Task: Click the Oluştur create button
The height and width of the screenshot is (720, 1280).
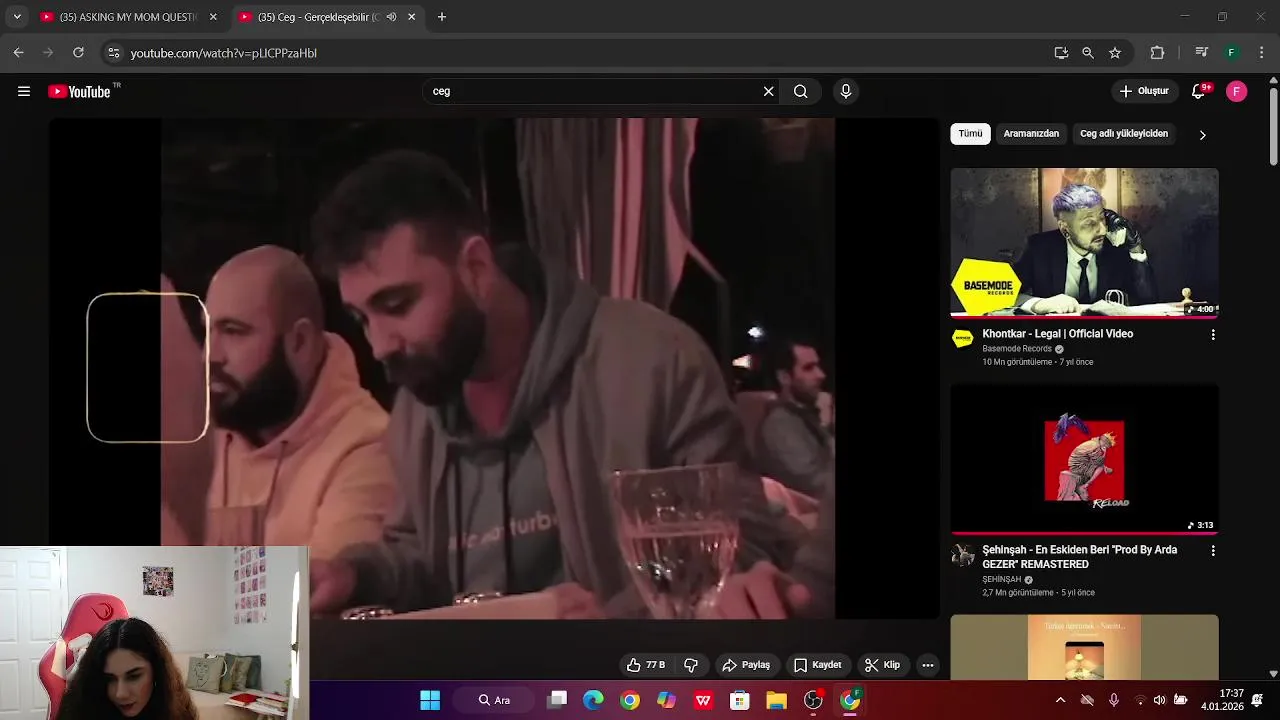Action: click(1144, 91)
